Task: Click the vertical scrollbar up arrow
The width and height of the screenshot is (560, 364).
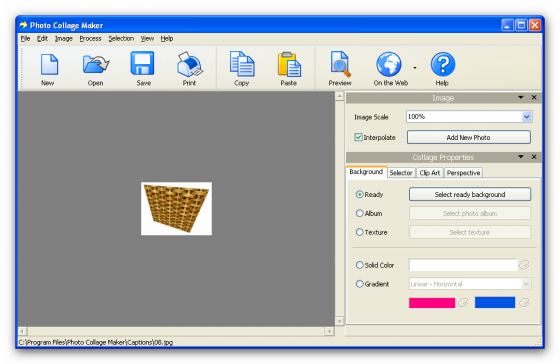Action: [339, 96]
